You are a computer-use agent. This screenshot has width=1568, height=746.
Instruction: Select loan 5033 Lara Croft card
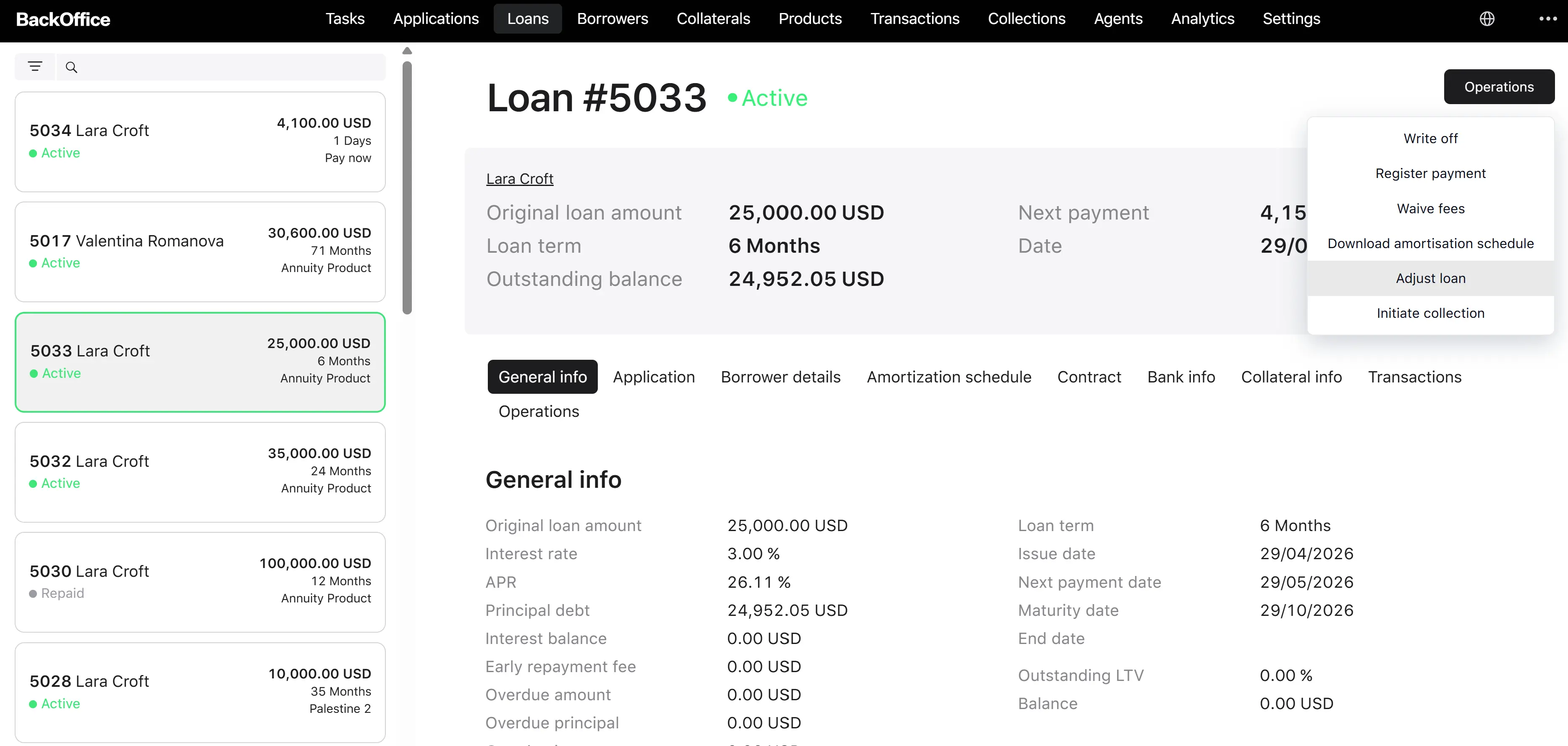pos(200,362)
